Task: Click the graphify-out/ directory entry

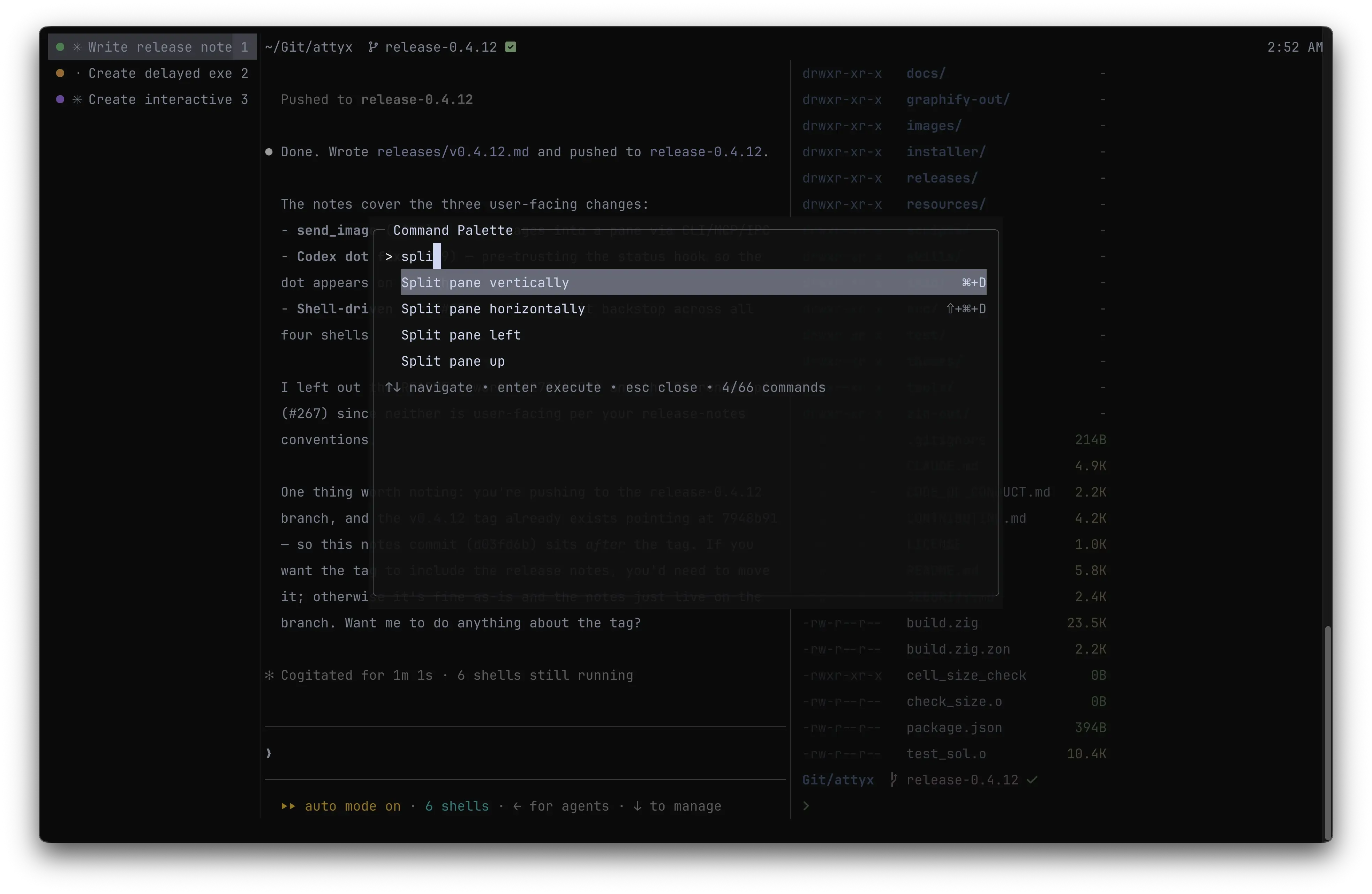Action: click(x=958, y=99)
